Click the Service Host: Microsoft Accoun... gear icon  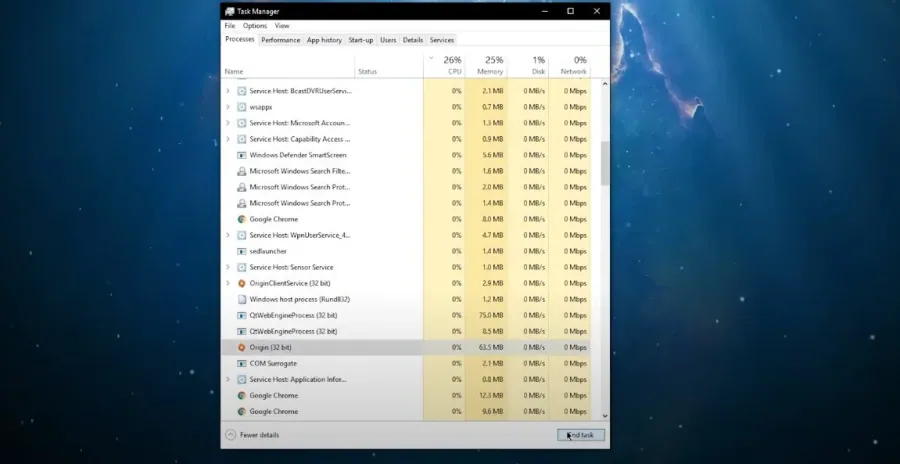click(242, 123)
